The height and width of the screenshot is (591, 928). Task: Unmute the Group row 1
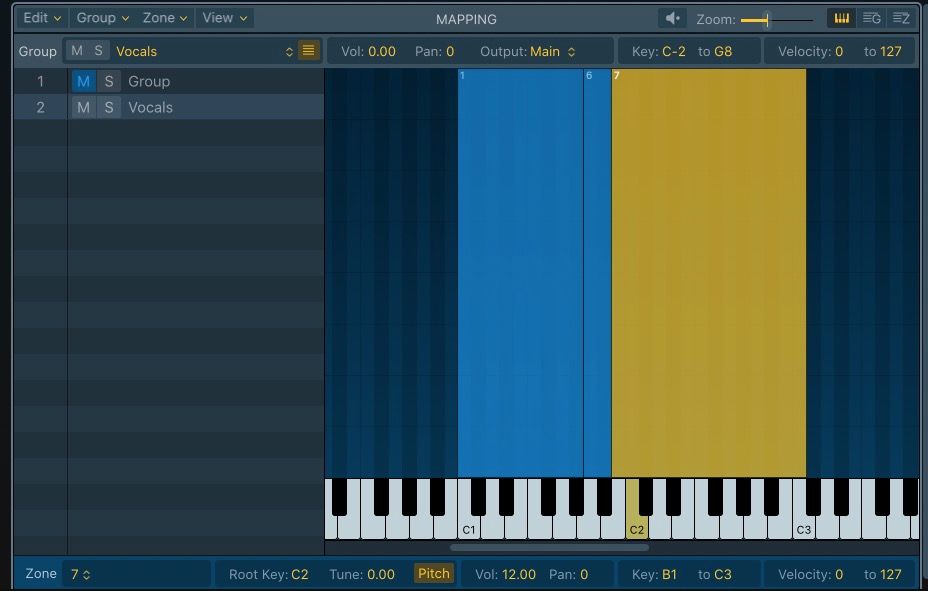tap(83, 81)
